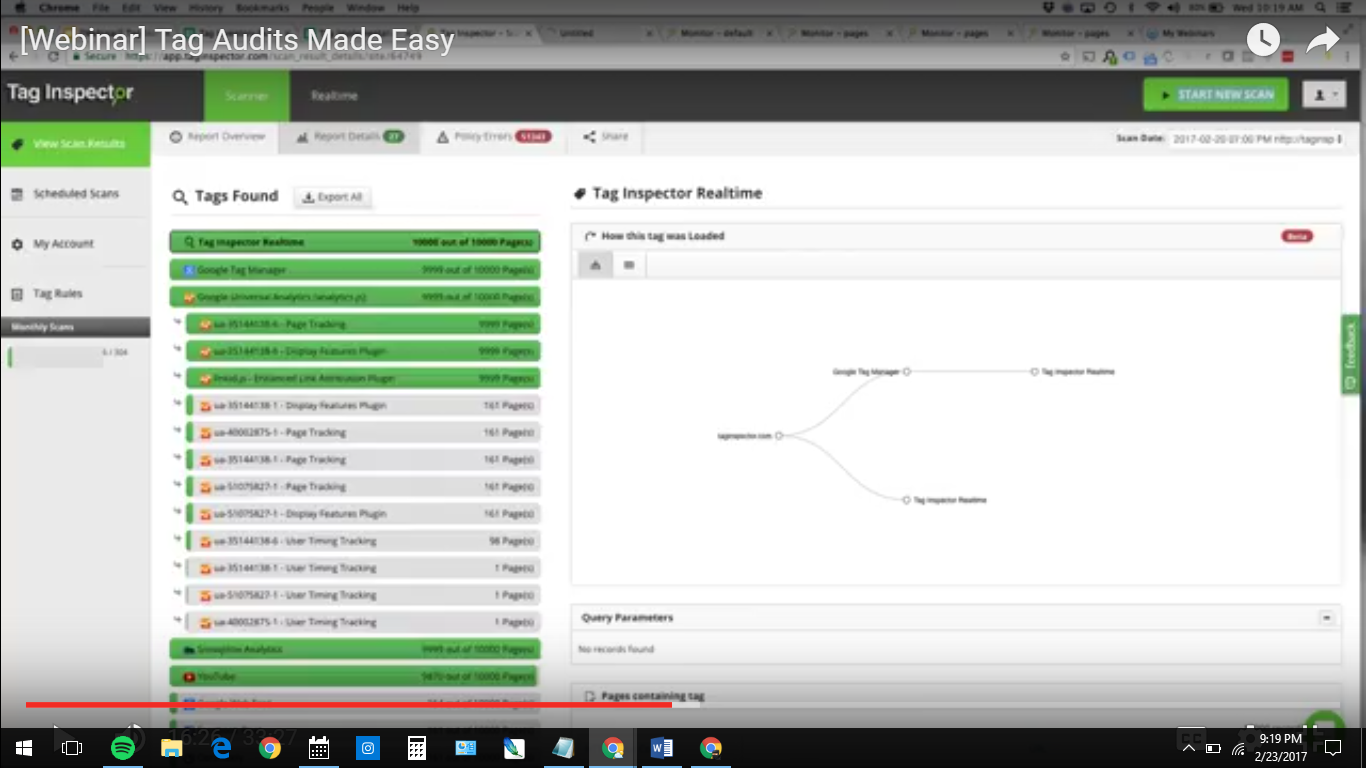This screenshot has height=768, width=1366.
Task: Click the battery tray icon
Action: (1214, 748)
